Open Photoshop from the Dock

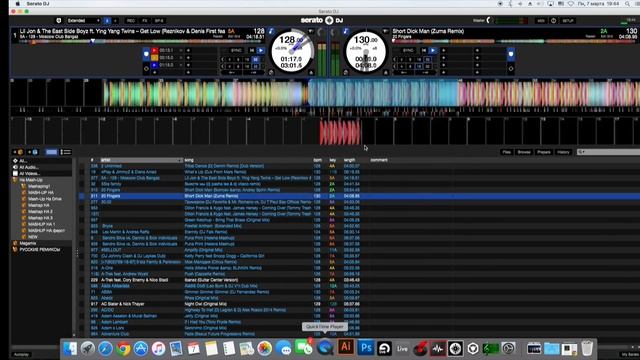[366, 348]
